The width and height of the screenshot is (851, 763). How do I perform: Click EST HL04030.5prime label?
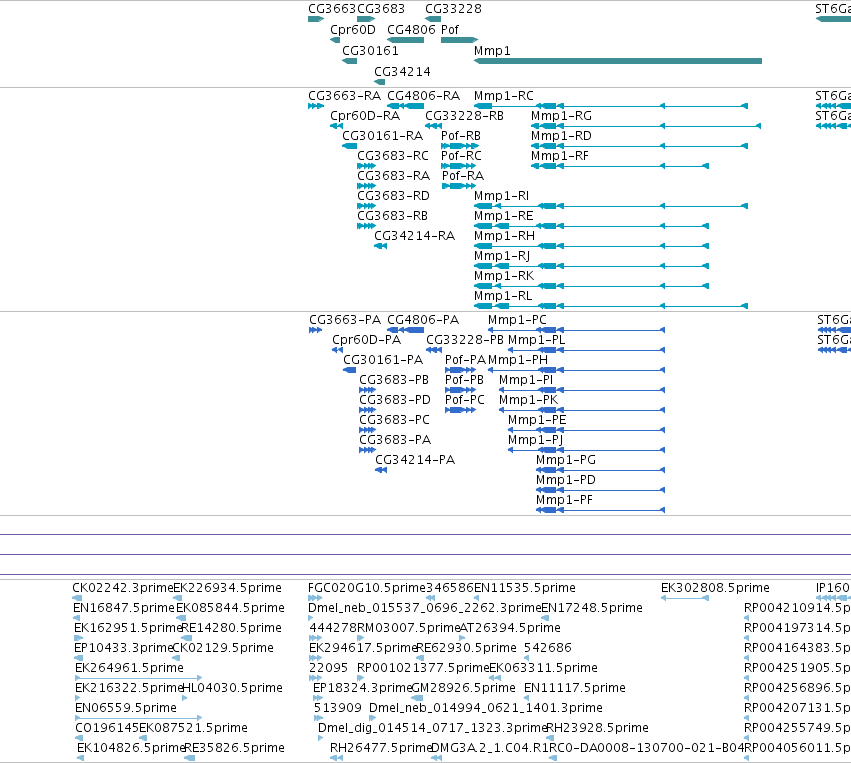232,688
